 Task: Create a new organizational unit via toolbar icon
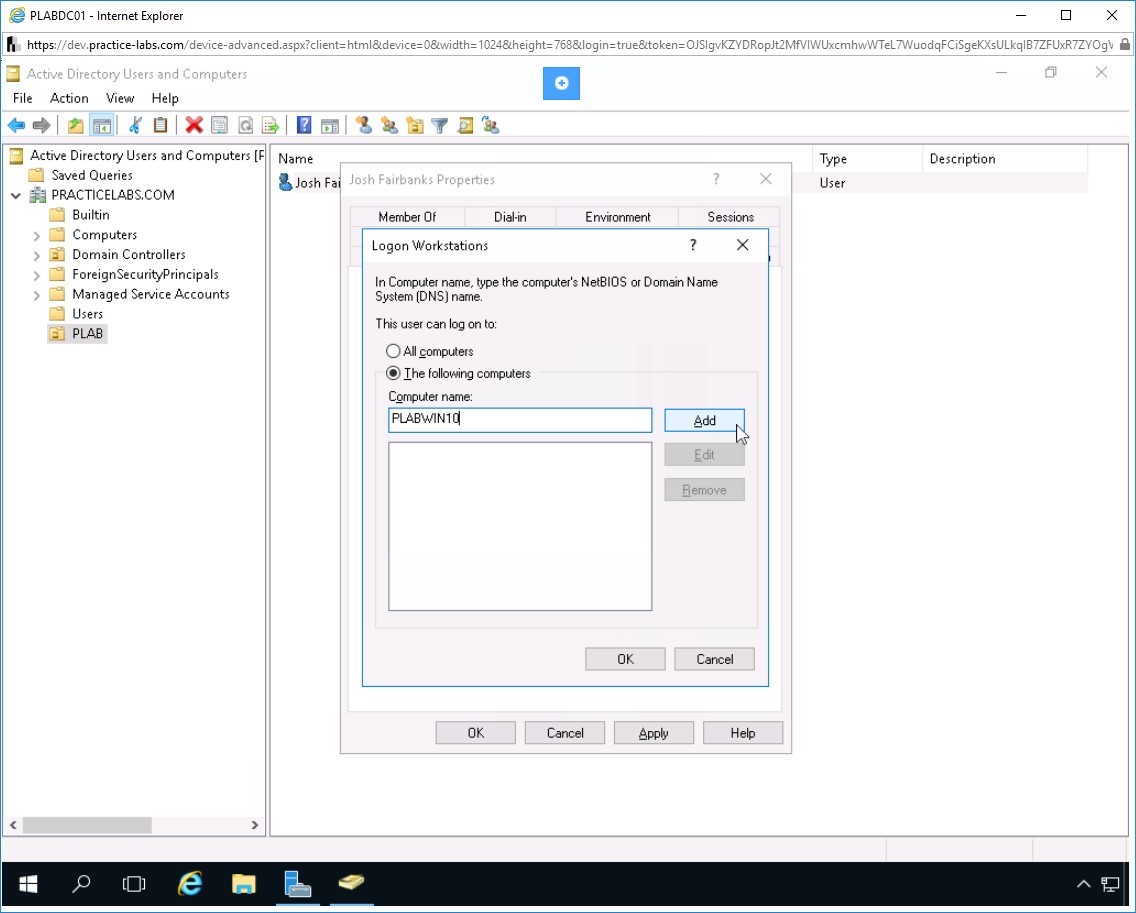415,125
